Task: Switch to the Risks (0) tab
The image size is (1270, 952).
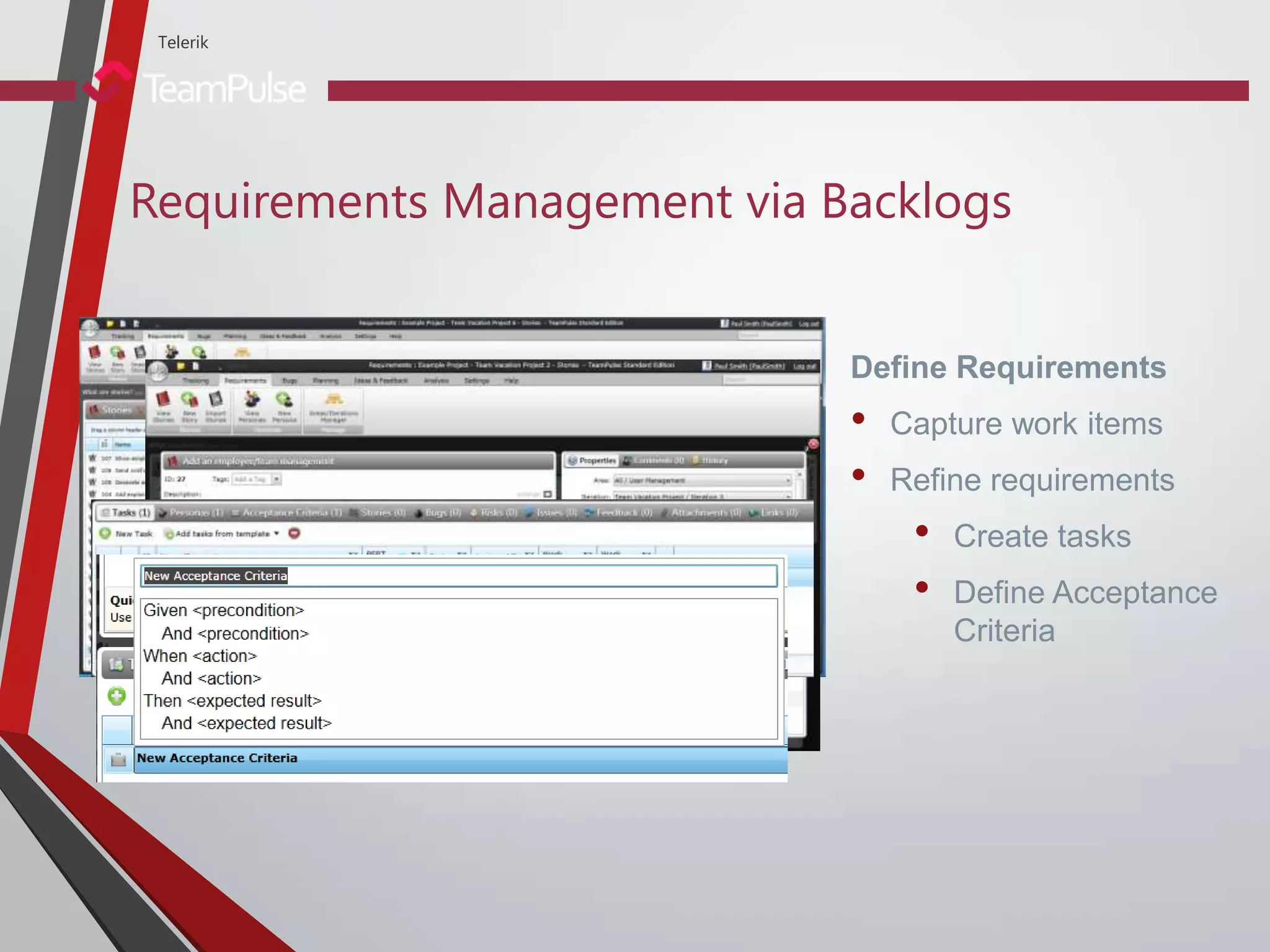Action: point(494,513)
